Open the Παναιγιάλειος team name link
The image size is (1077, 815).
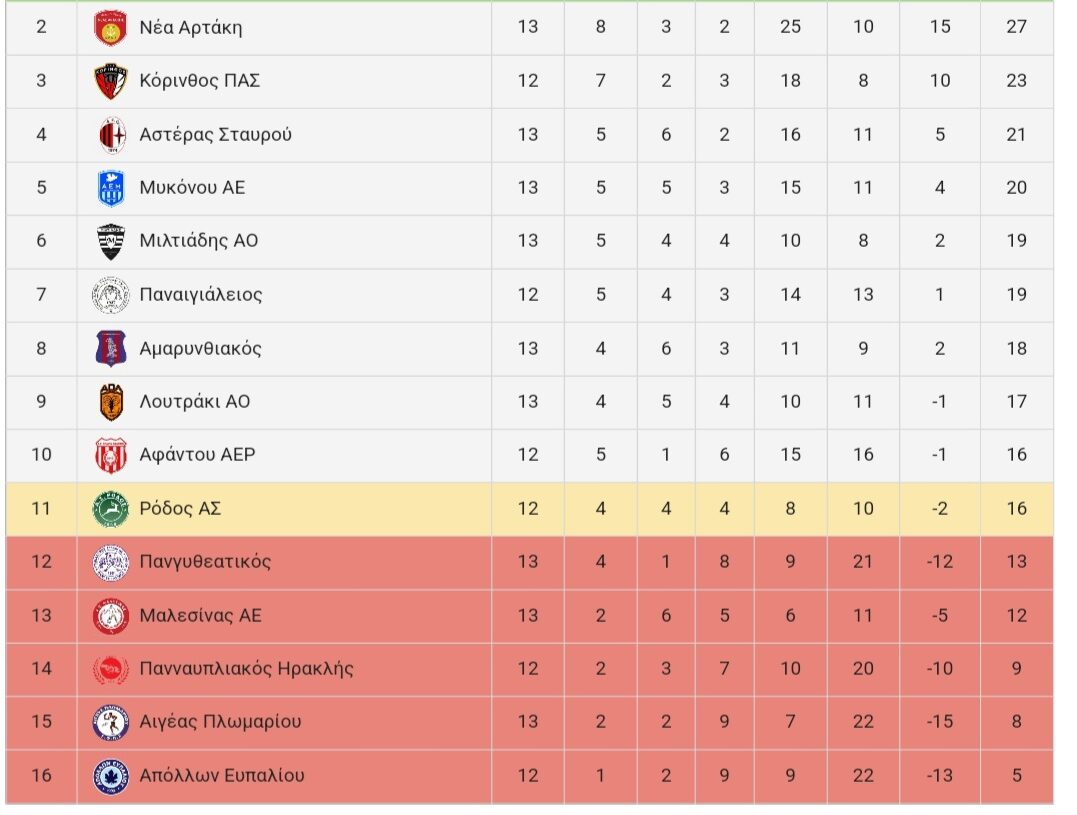tap(201, 295)
